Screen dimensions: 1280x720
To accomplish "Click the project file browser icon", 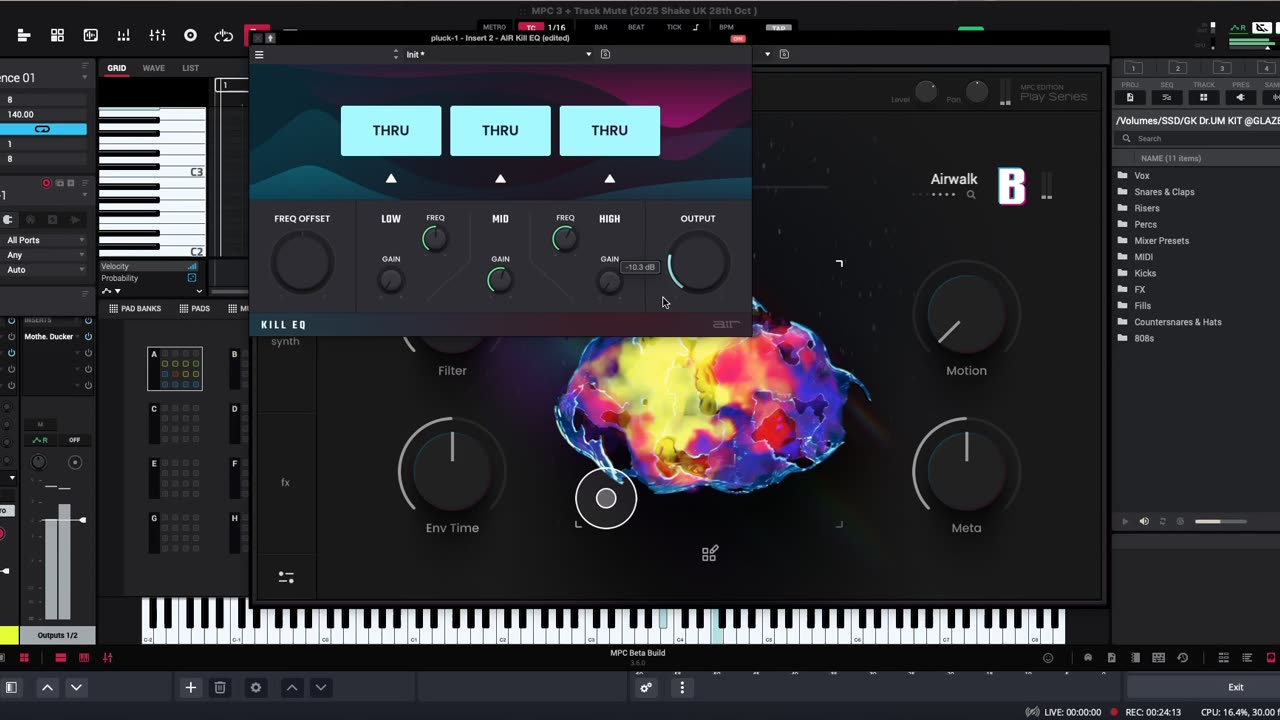I will (x=1130, y=97).
